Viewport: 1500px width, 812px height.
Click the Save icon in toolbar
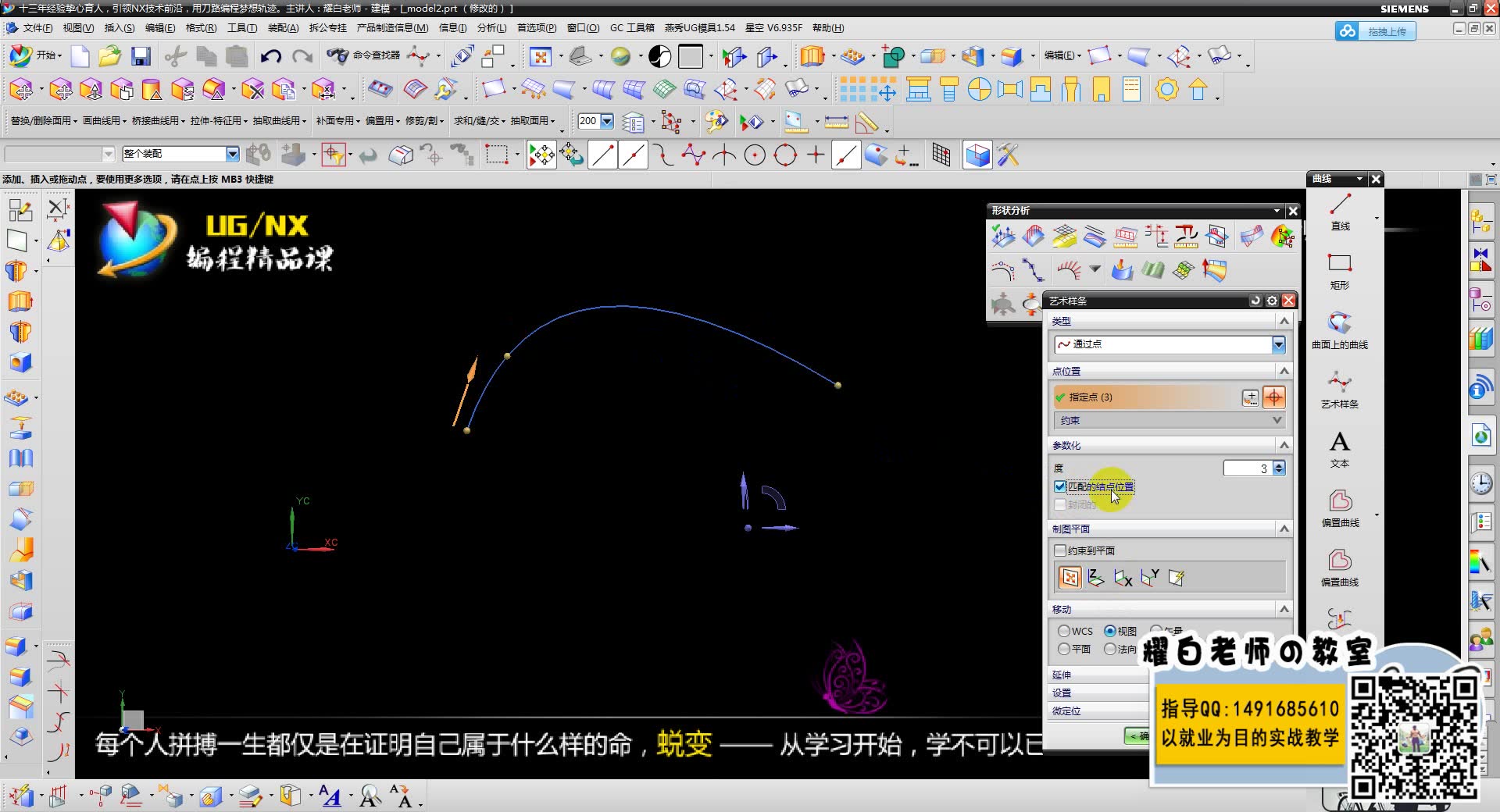click(x=141, y=56)
